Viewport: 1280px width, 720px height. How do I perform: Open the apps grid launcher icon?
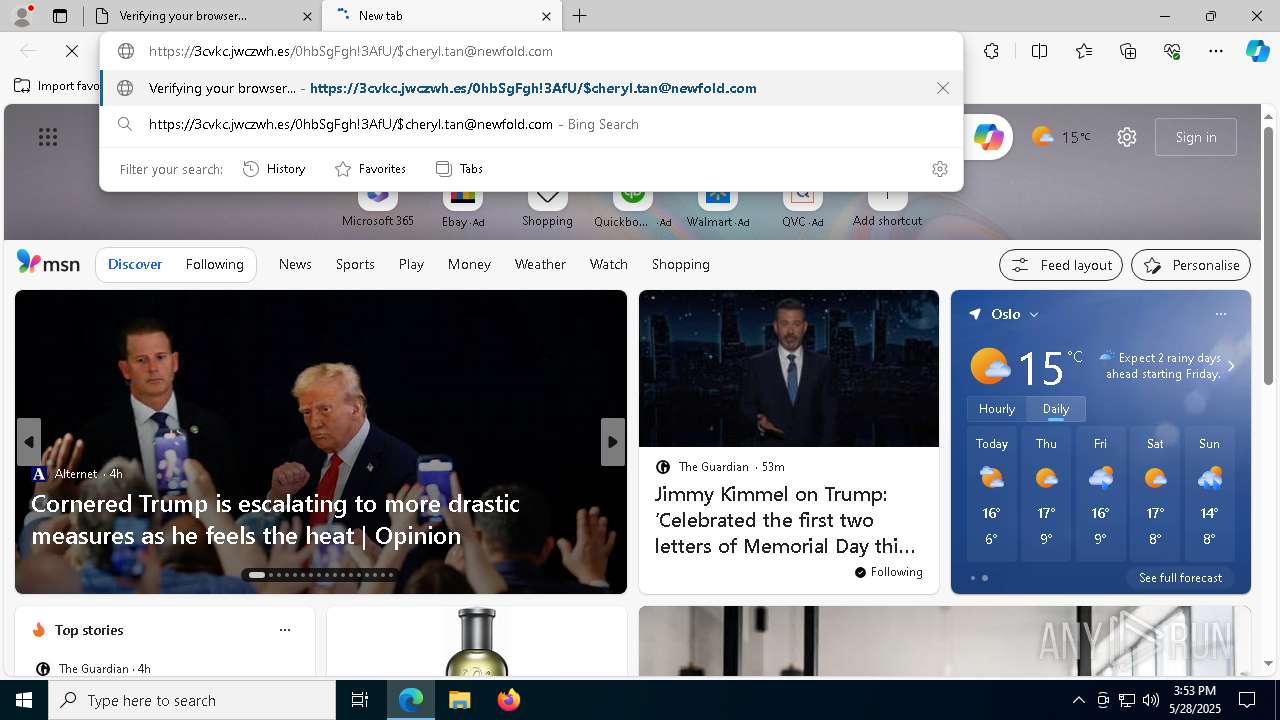click(48, 137)
